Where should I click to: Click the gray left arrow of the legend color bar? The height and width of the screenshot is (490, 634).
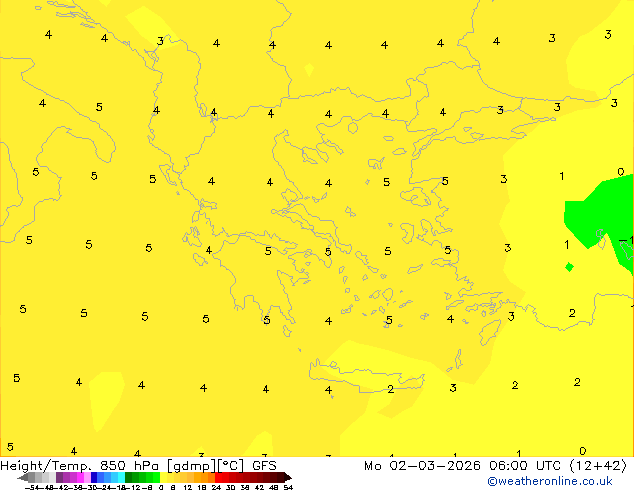point(23,478)
